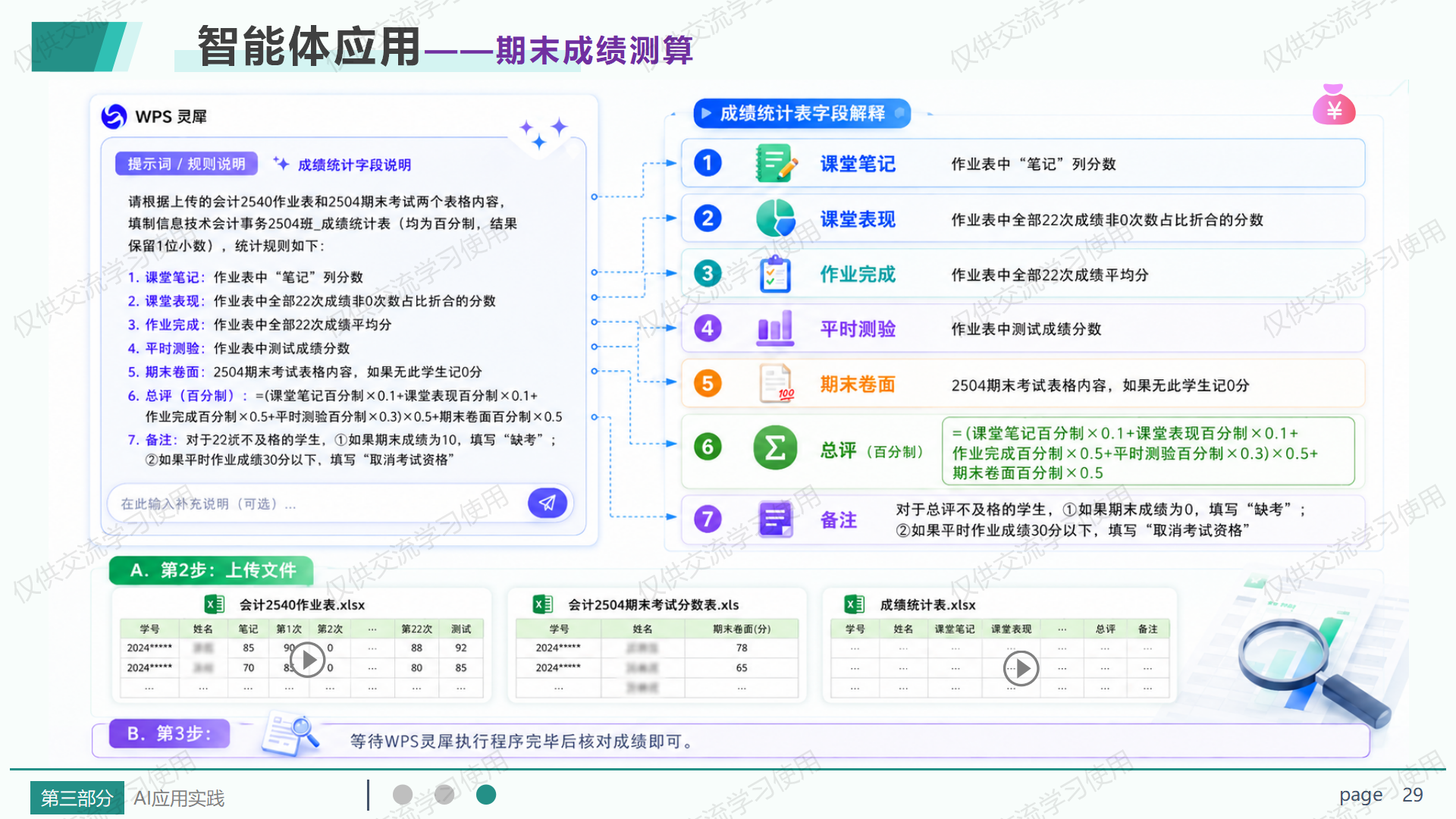Click the 会计2540作业表.xlsx file name

coord(302,605)
